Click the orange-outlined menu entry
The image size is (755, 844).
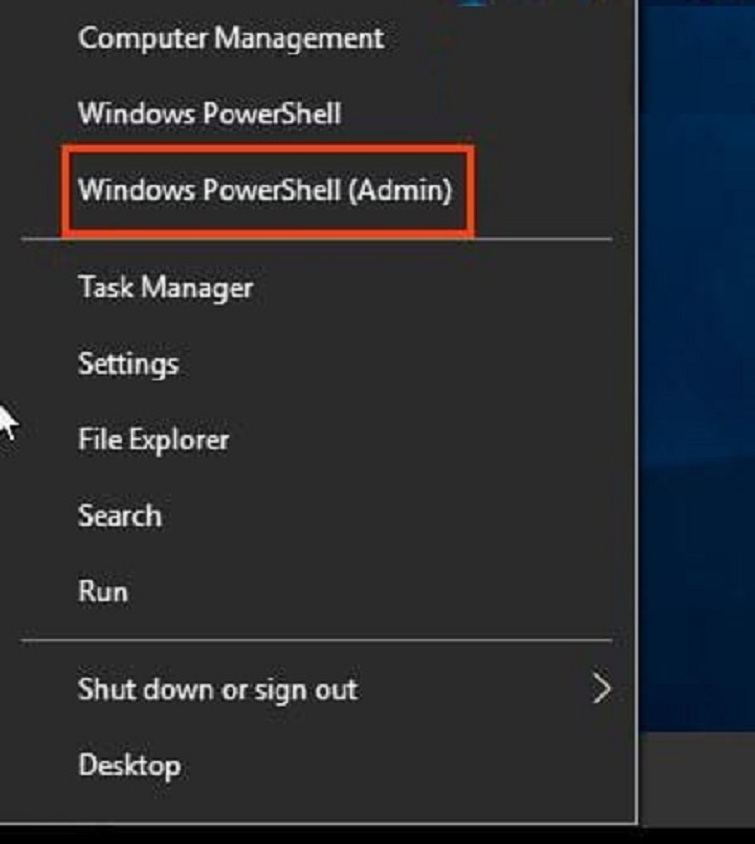coord(265,190)
